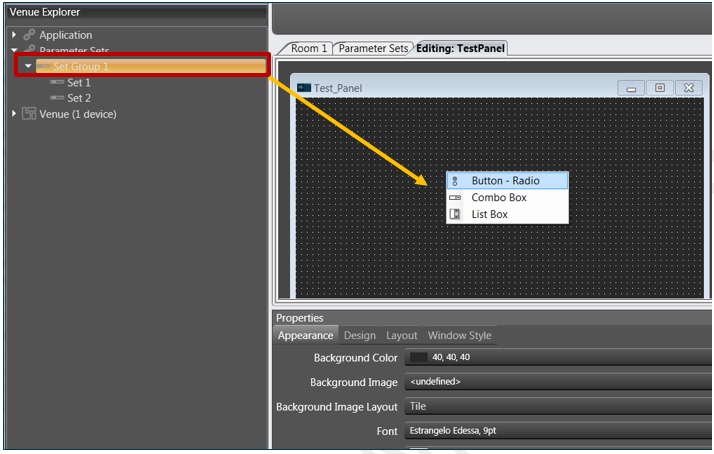Screen dimensions: 714x454
Task: Expand the Application tree node
Action: 14,35
